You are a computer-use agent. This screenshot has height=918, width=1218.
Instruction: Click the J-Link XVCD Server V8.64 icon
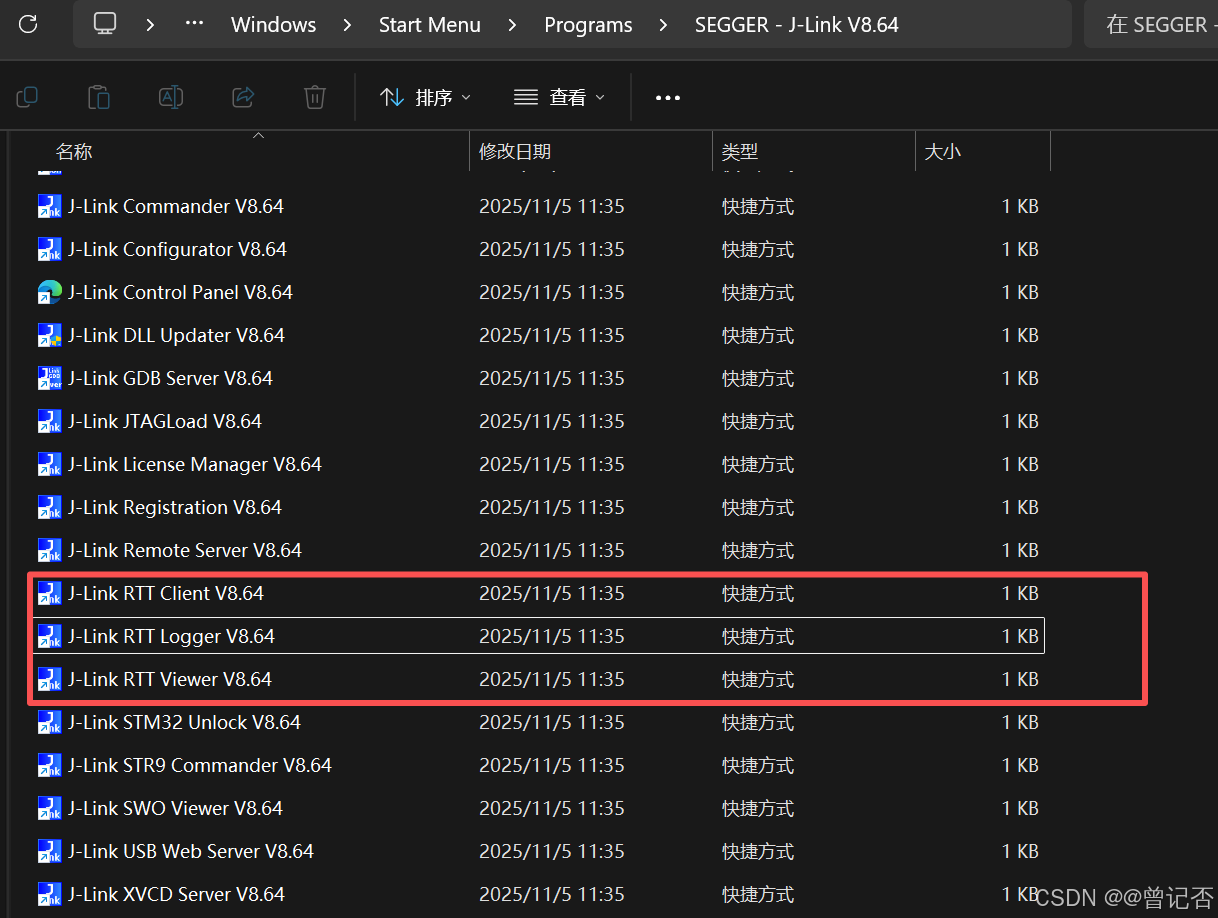pyautogui.click(x=49, y=895)
